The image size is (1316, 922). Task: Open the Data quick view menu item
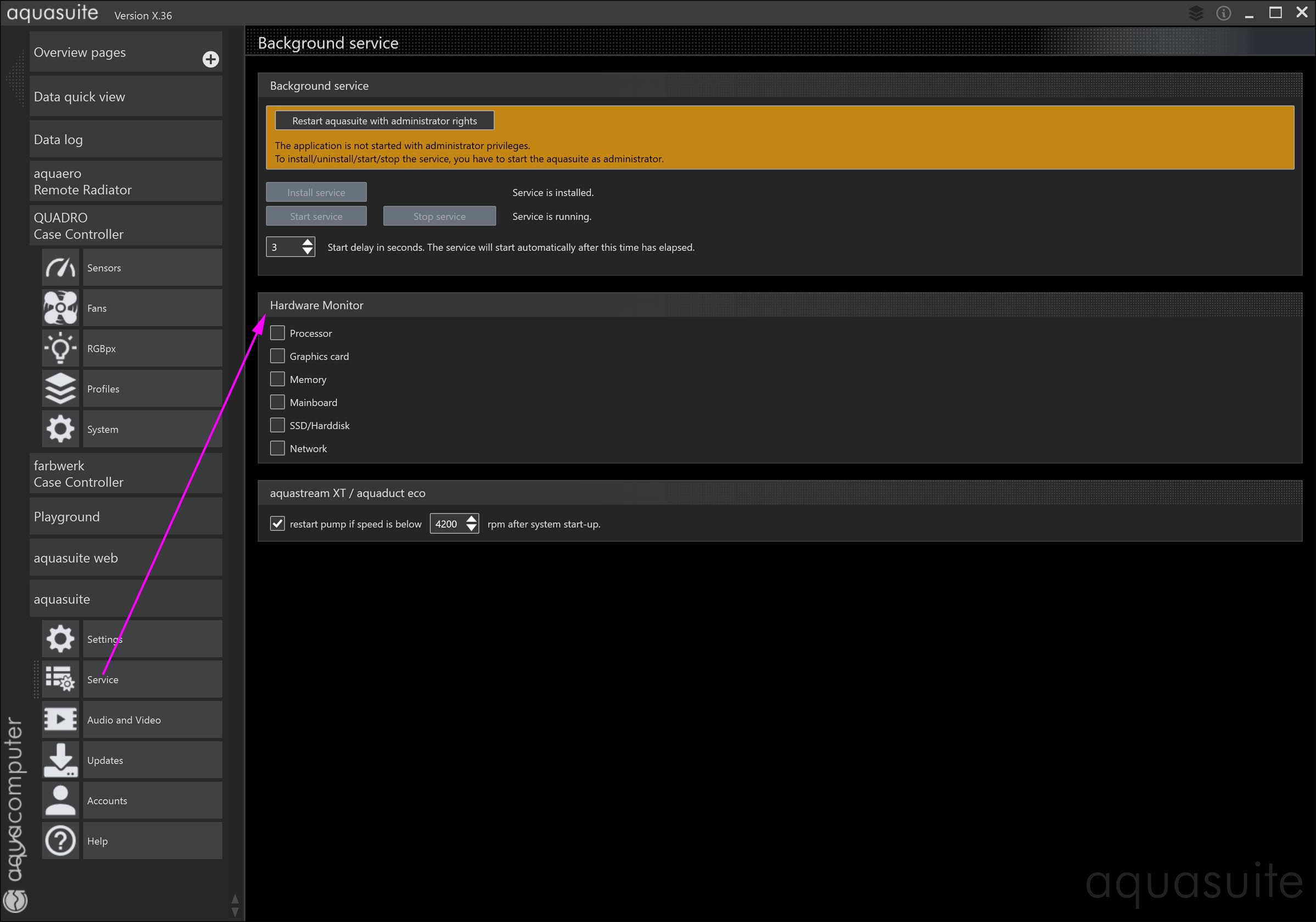point(126,97)
